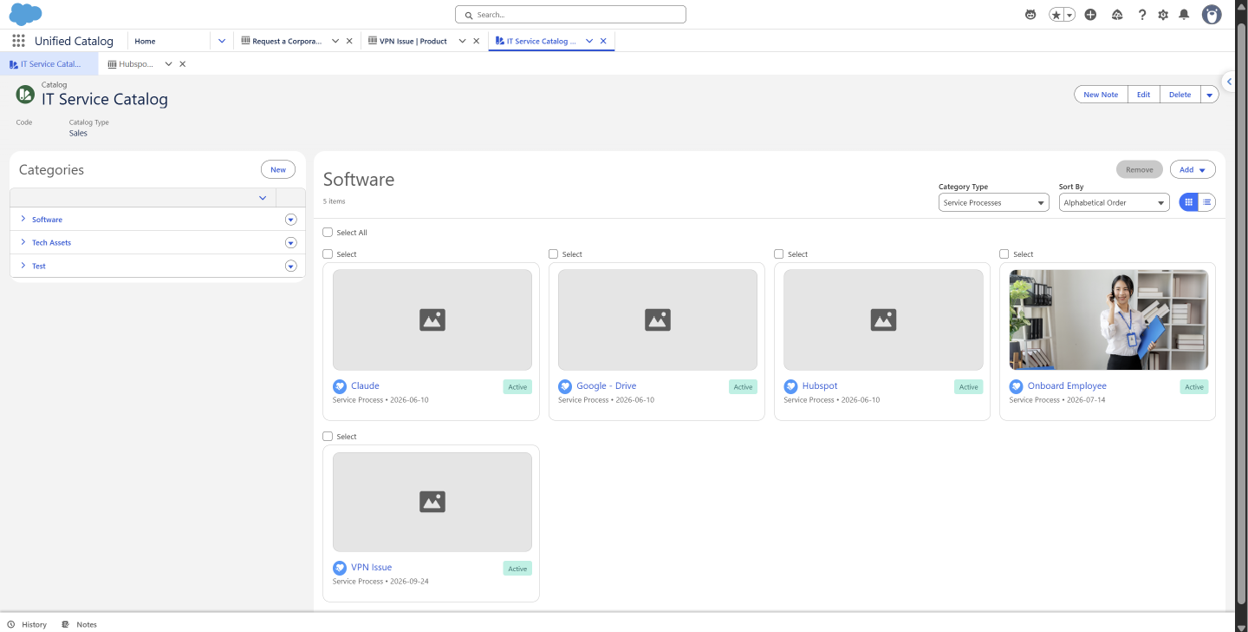Open the Help question mark icon
Image resolution: width=1248 pixels, height=632 pixels.
[x=1142, y=15]
